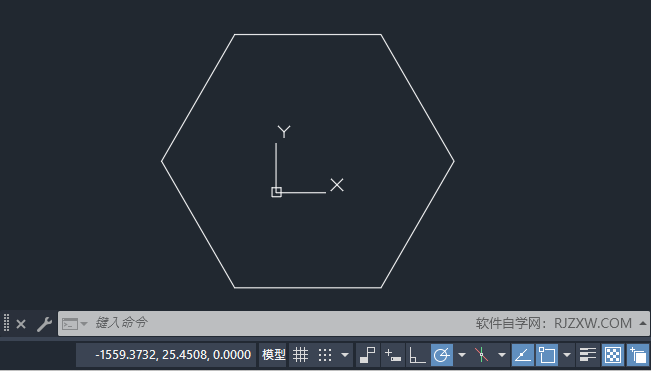Open object snap options dropdown
The width and height of the screenshot is (651, 371).
pyautogui.click(x=567, y=355)
